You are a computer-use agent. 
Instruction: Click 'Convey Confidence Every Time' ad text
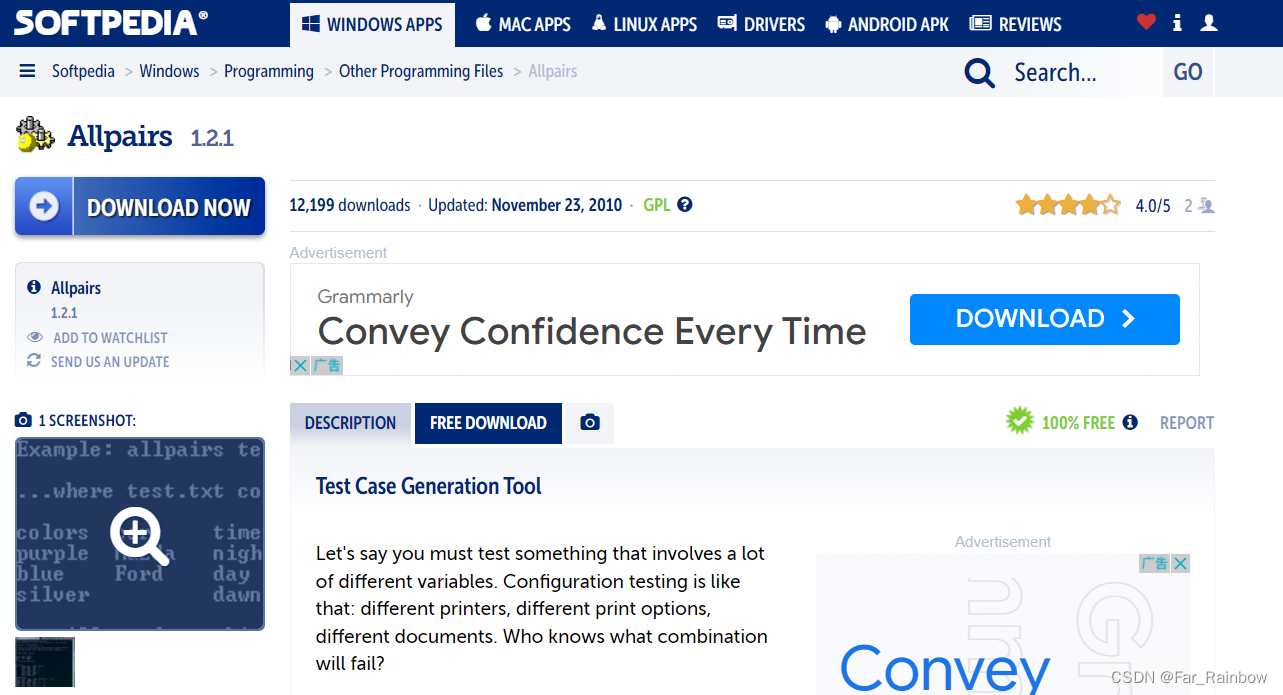click(x=592, y=330)
